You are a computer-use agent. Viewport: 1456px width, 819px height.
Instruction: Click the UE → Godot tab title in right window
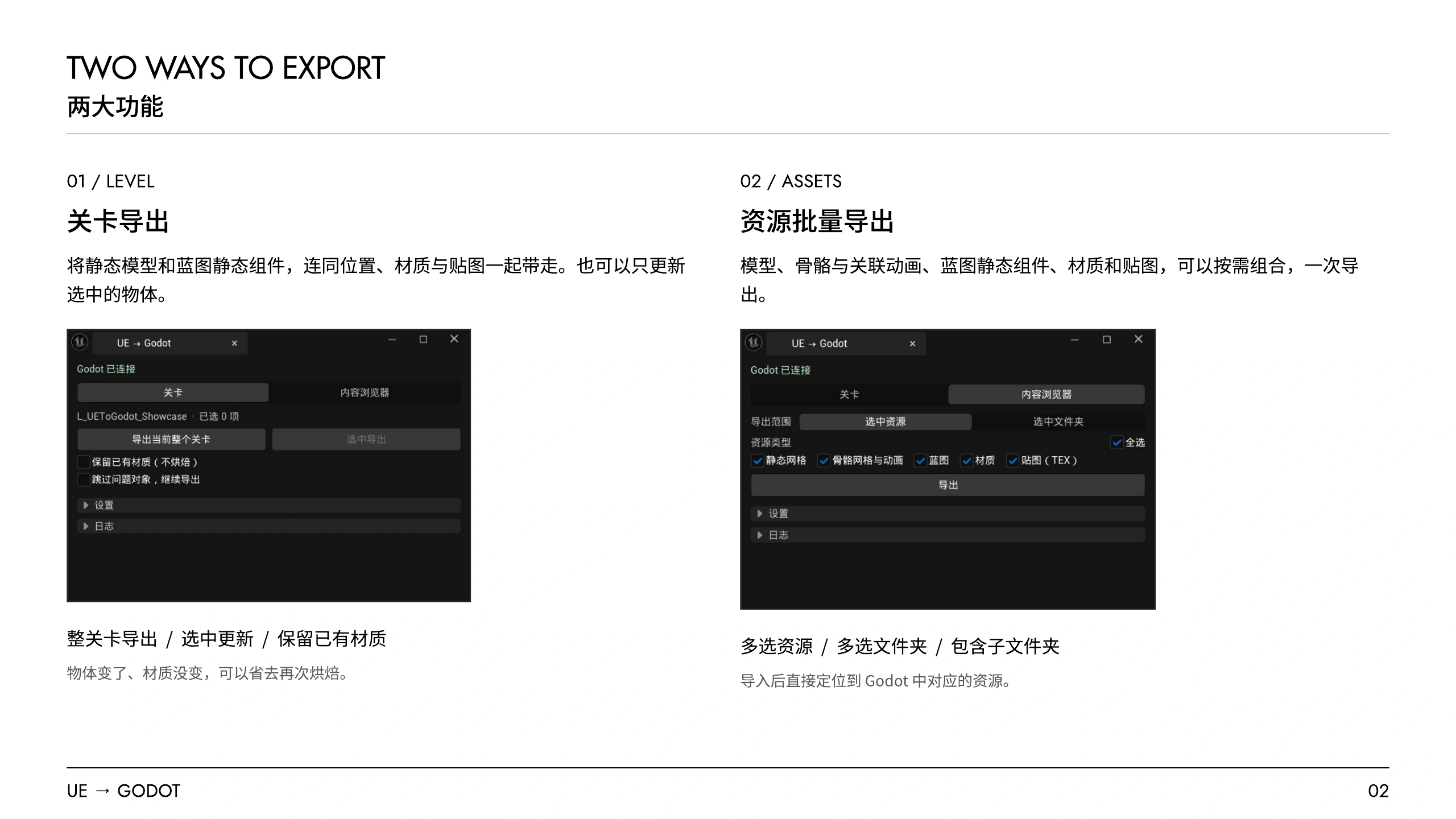click(819, 344)
